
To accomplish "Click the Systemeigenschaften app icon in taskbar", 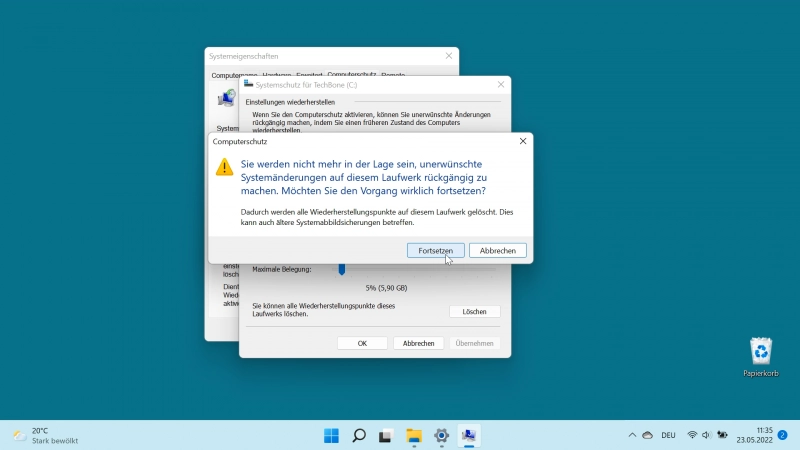I will [x=469, y=435].
